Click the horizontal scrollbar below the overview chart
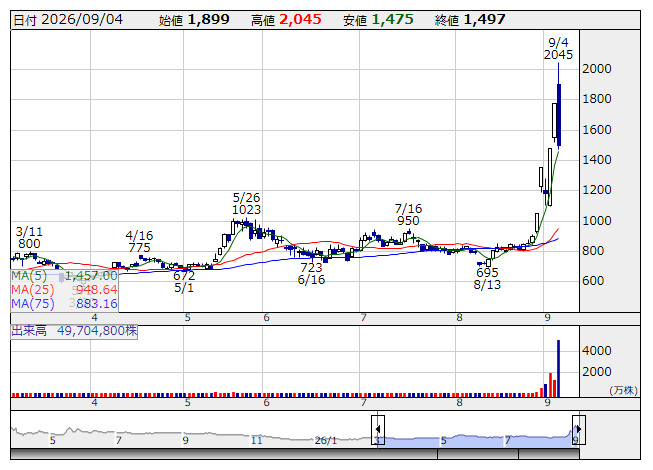Viewport: 653px width, 470px height. (295, 454)
